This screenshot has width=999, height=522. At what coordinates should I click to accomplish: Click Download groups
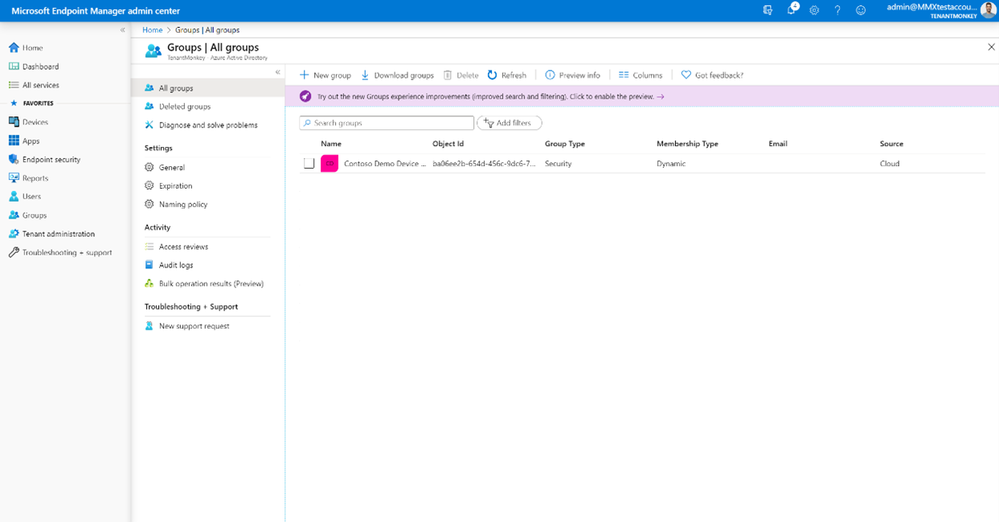click(398, 75)
